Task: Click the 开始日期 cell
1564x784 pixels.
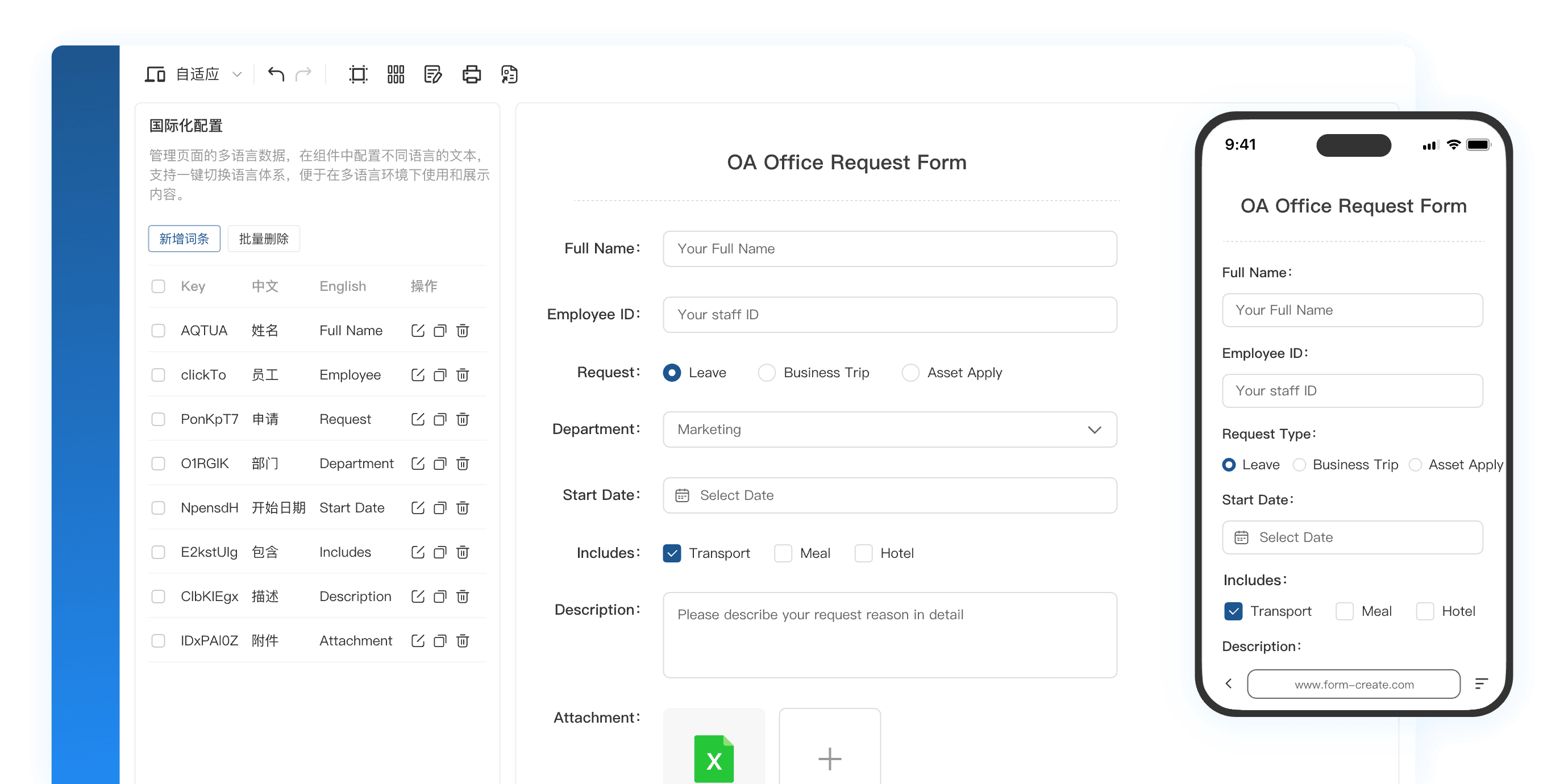Action: click(x=278, y=507)
